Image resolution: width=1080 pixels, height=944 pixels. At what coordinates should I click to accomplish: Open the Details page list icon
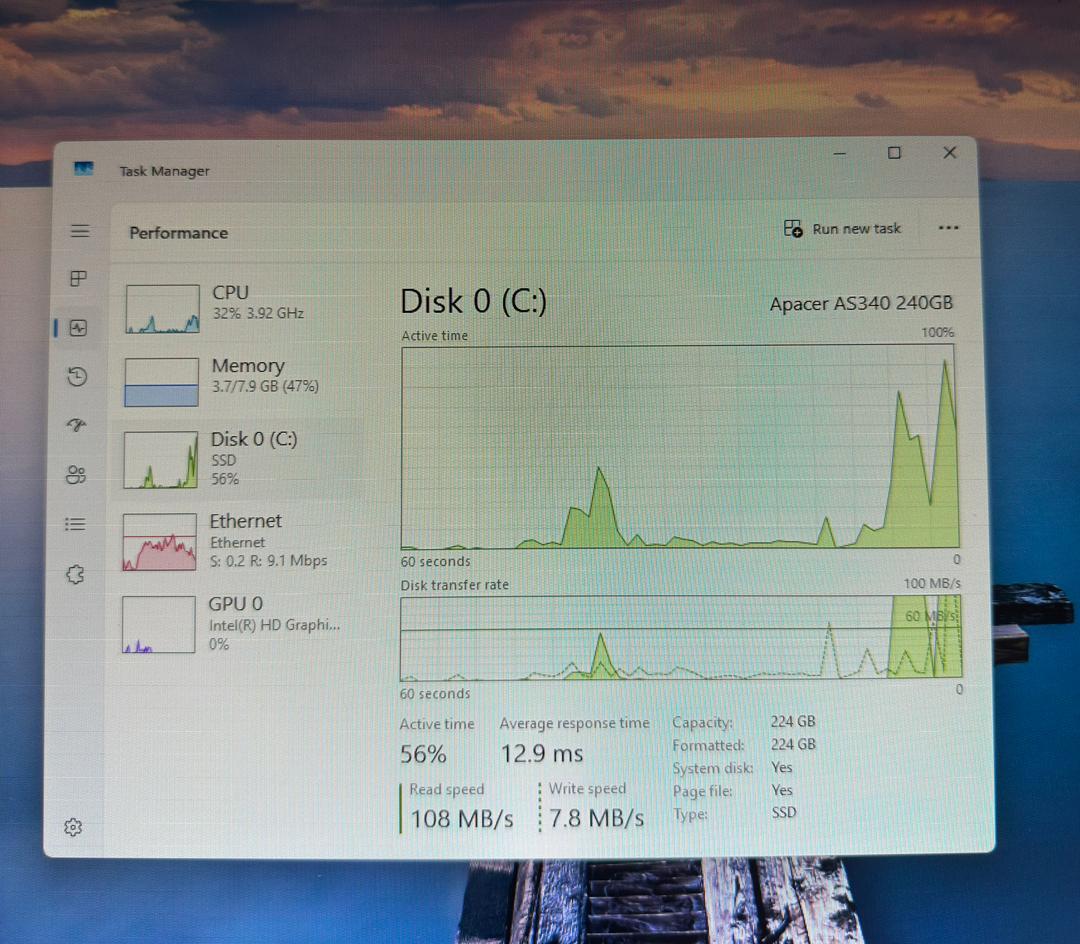click(x=75, y=524)
